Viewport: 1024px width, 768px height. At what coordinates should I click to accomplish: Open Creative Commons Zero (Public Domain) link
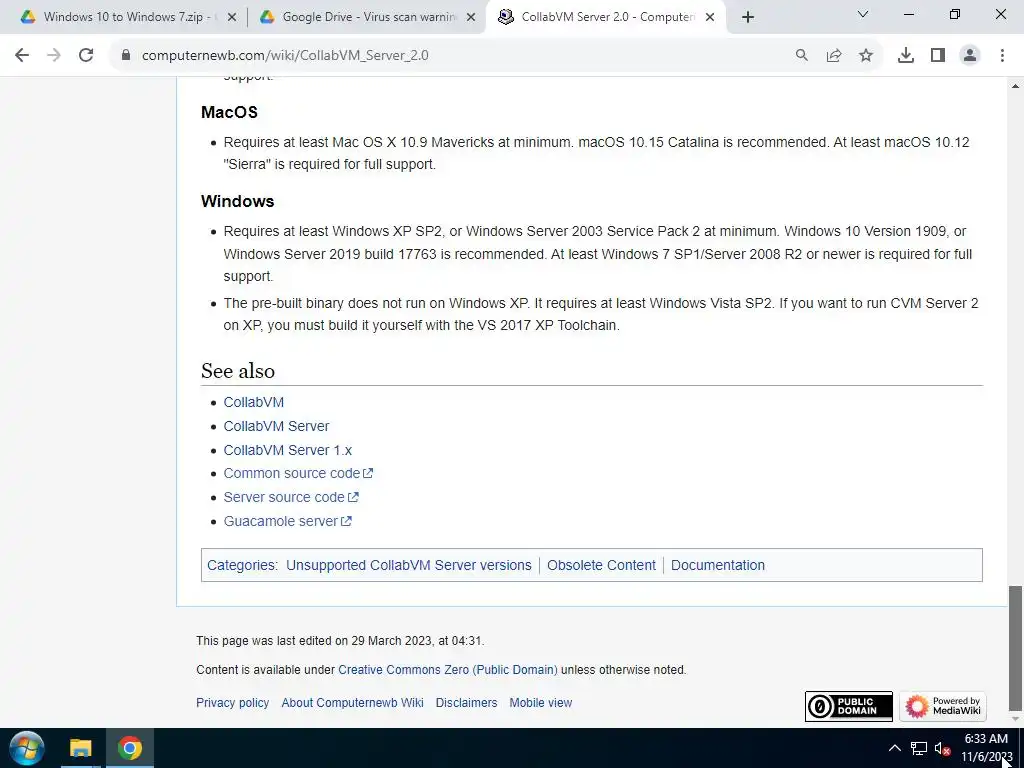[448, 670]
